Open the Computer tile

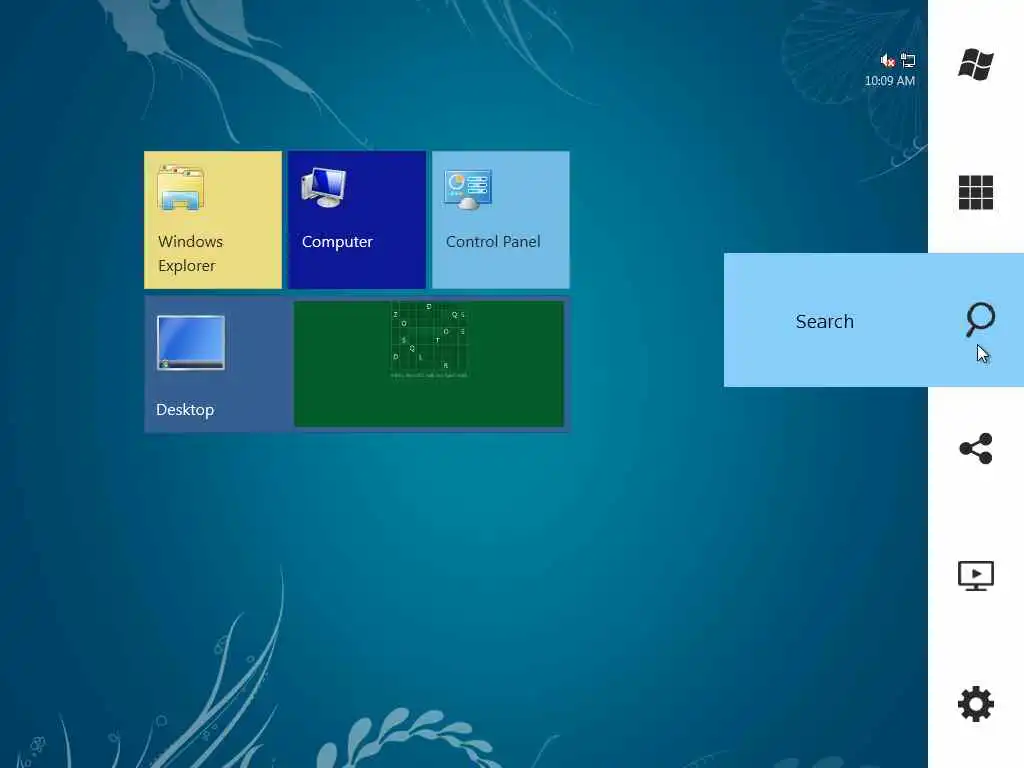pyautogui.click(x=357, y=219)
